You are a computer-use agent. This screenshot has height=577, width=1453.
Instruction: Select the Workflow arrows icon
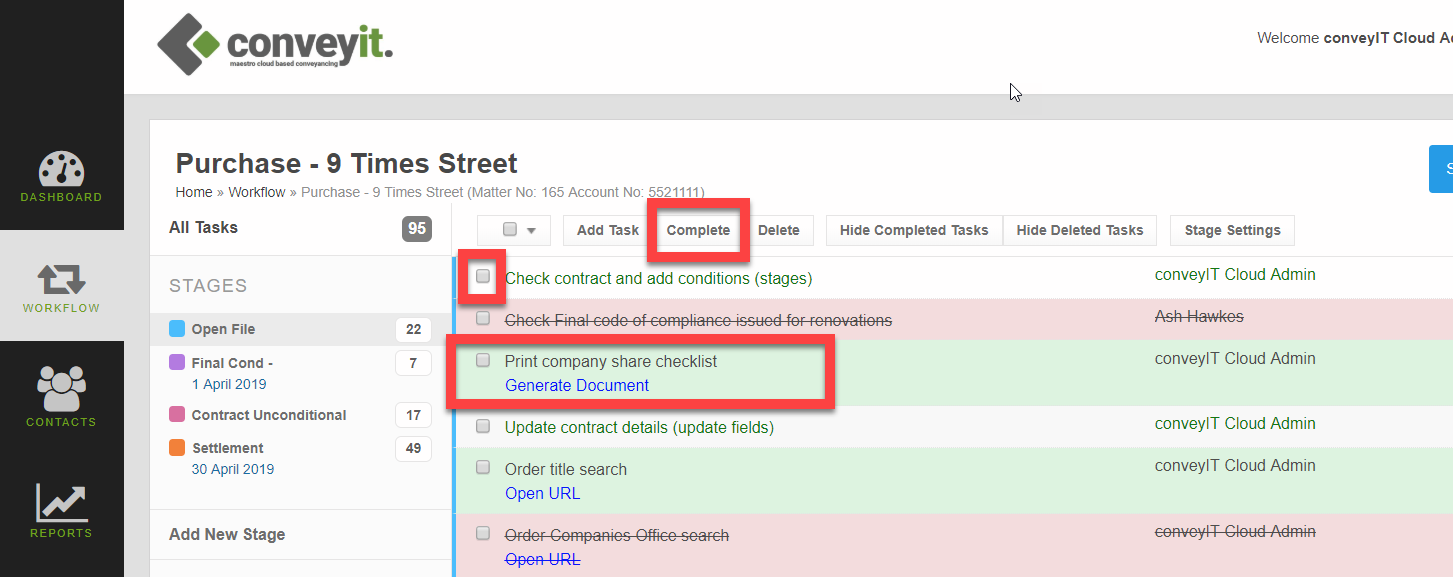[61, 280]
